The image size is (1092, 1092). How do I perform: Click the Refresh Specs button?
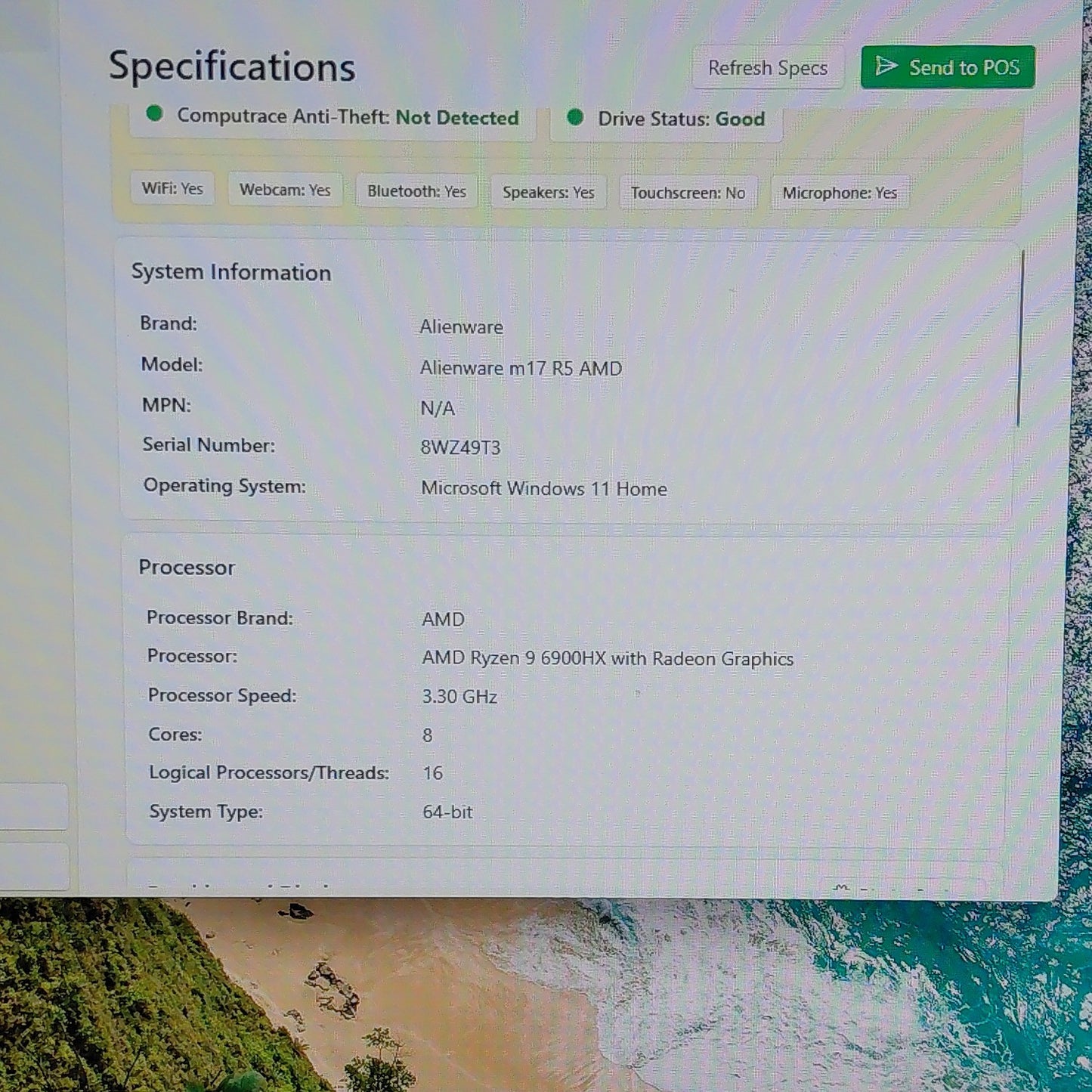click(768, 68)
